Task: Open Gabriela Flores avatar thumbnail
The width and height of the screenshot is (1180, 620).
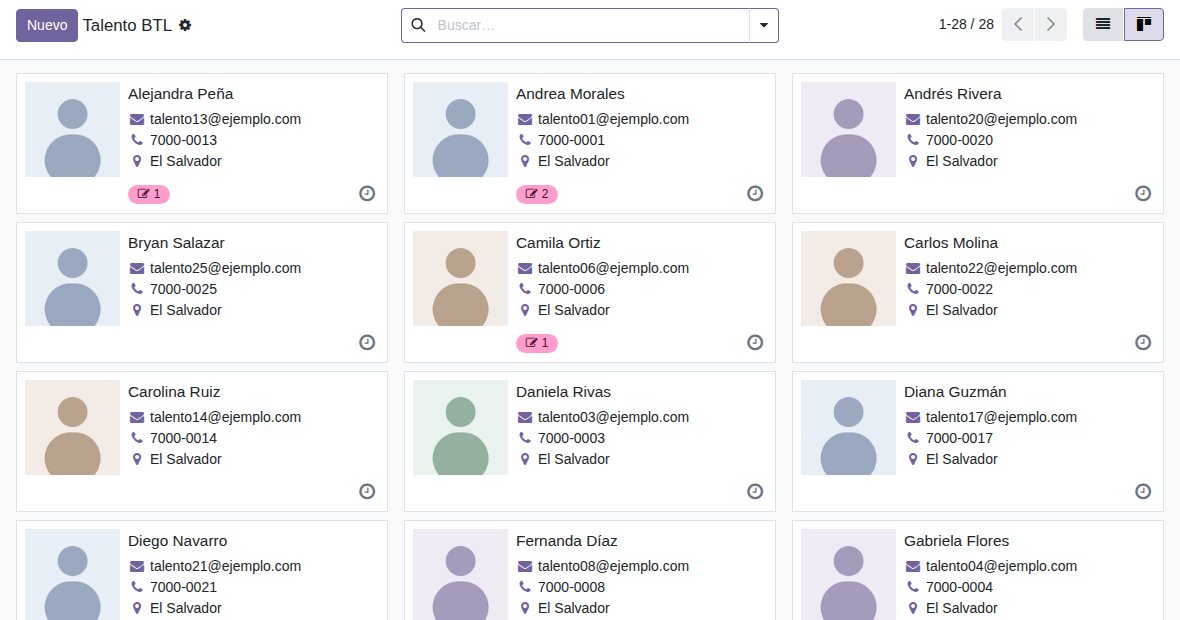Action: pyautogui.click(x=848, y=574)
